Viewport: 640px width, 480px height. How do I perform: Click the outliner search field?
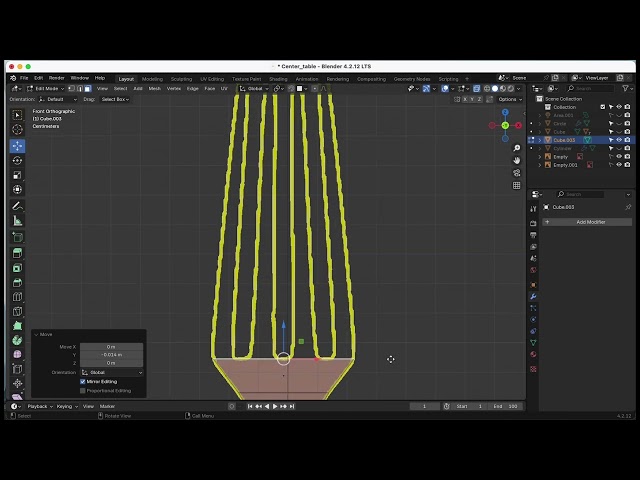click(x=590, y=89)
